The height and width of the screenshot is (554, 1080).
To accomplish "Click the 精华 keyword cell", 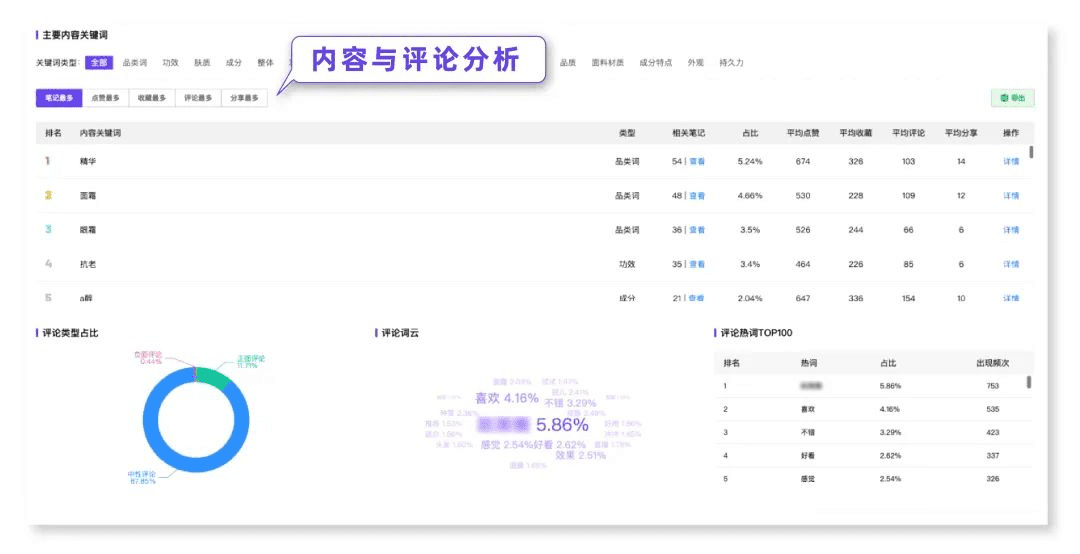I will tap(87, 161).
